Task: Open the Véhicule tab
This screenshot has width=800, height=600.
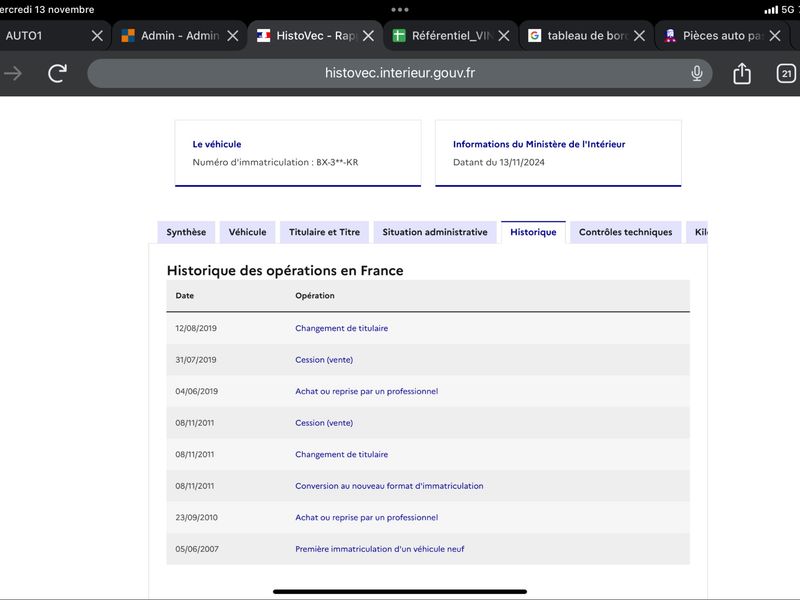Action: (247, 232)
